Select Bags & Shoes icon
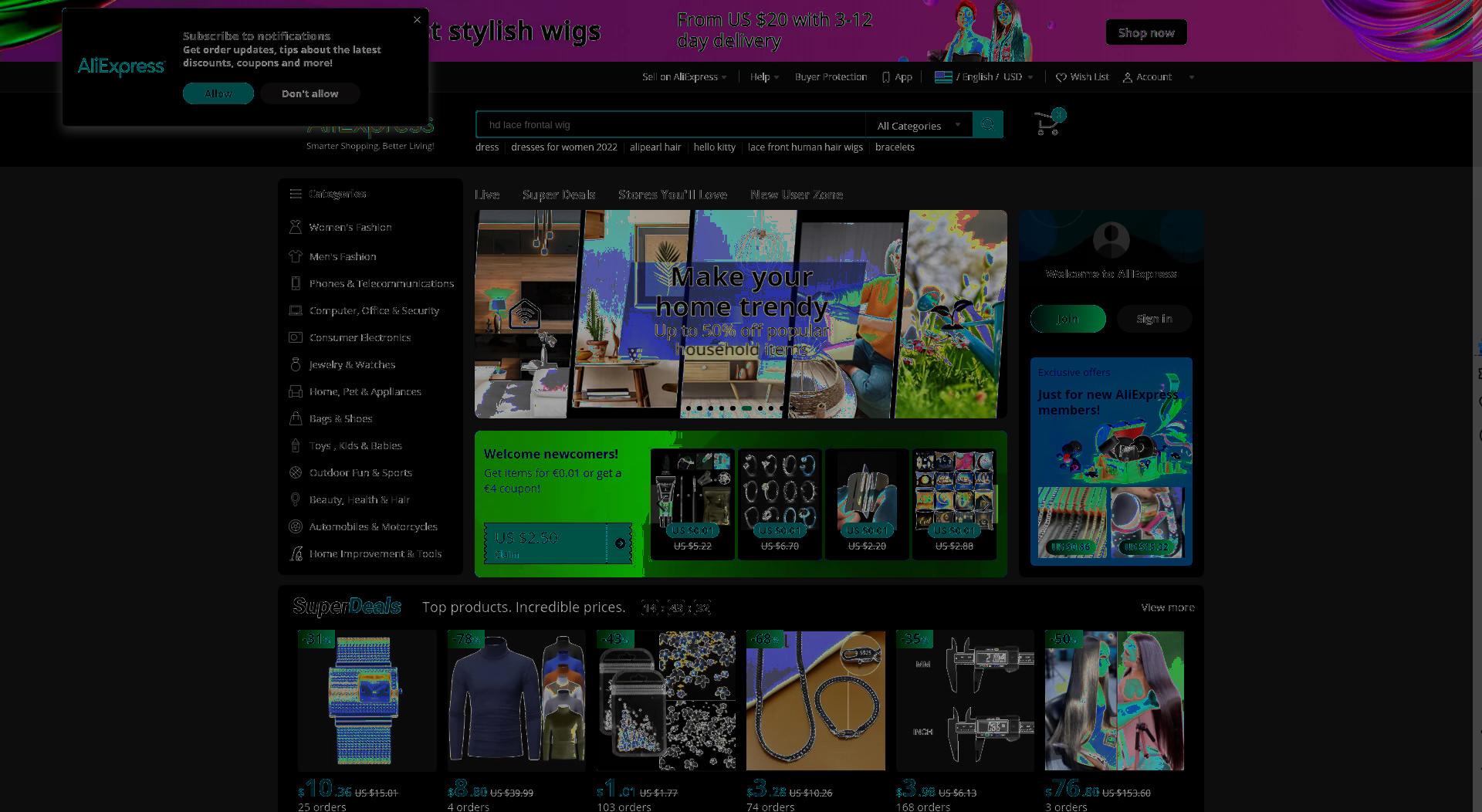Image resolution: width=1482 pixels, height=812 pixels. 295,418
